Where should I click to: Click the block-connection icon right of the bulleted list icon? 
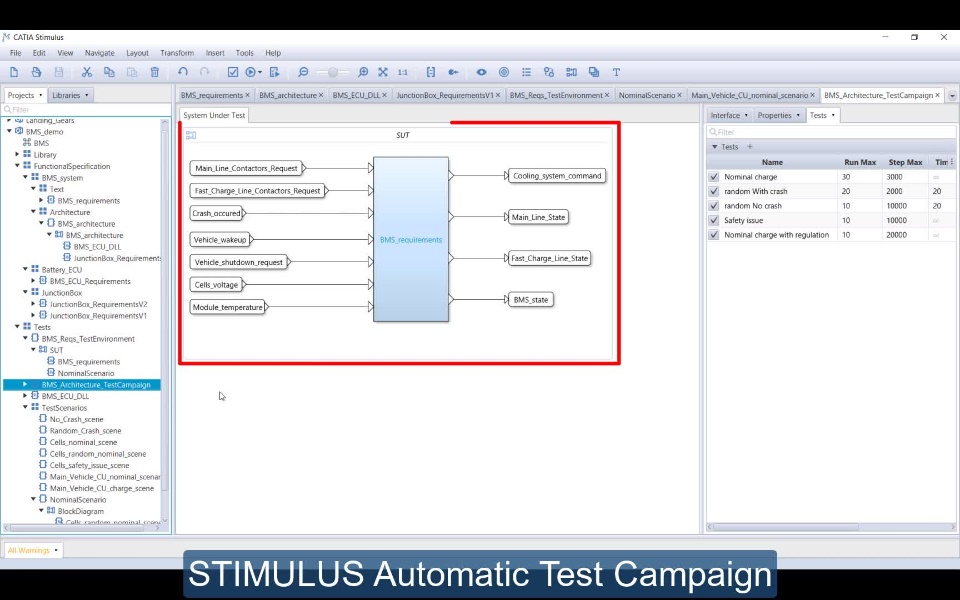549,72
